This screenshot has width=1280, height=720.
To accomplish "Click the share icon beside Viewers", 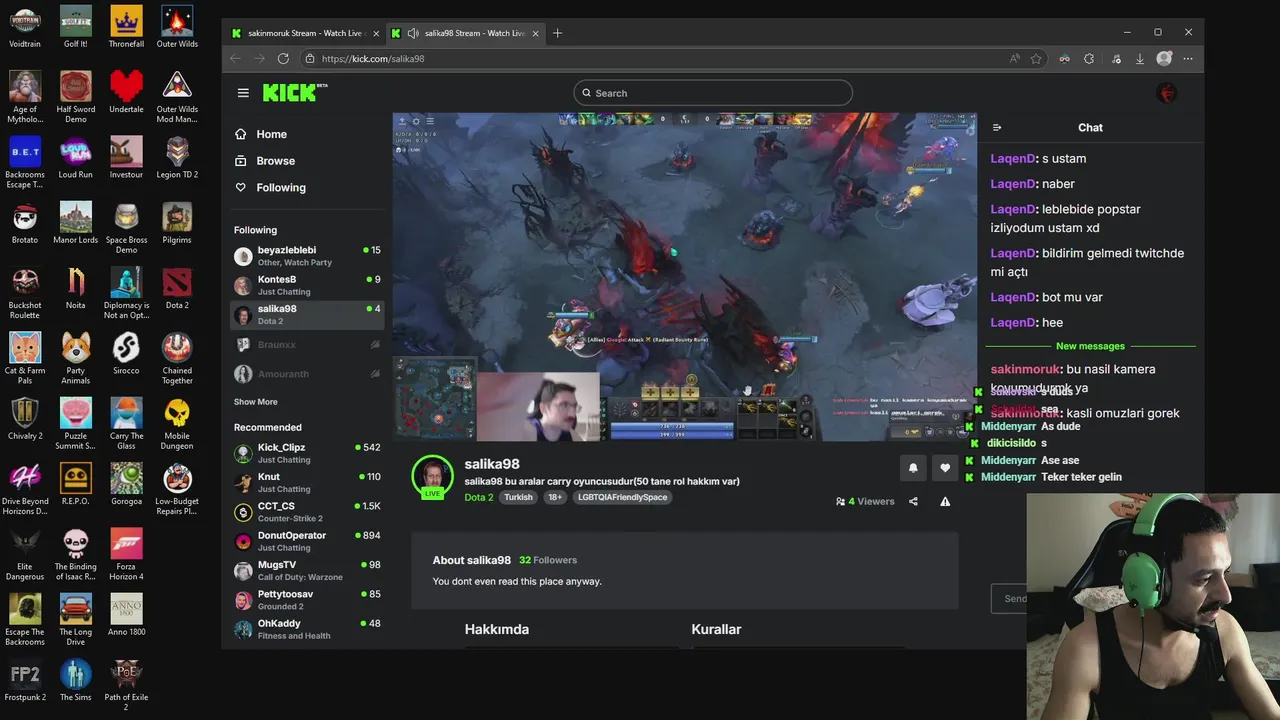I will click(x=913, y=502).
